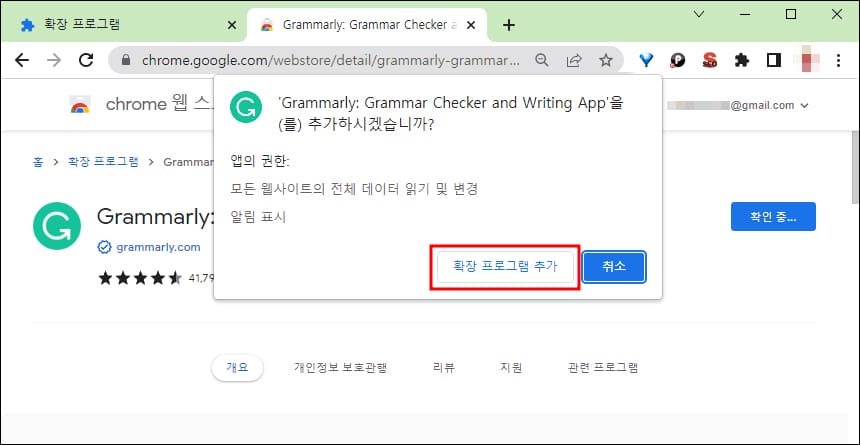The image size is (860, 445).
Task: Open Chrome three-dot menu
Action: [838, 60]
